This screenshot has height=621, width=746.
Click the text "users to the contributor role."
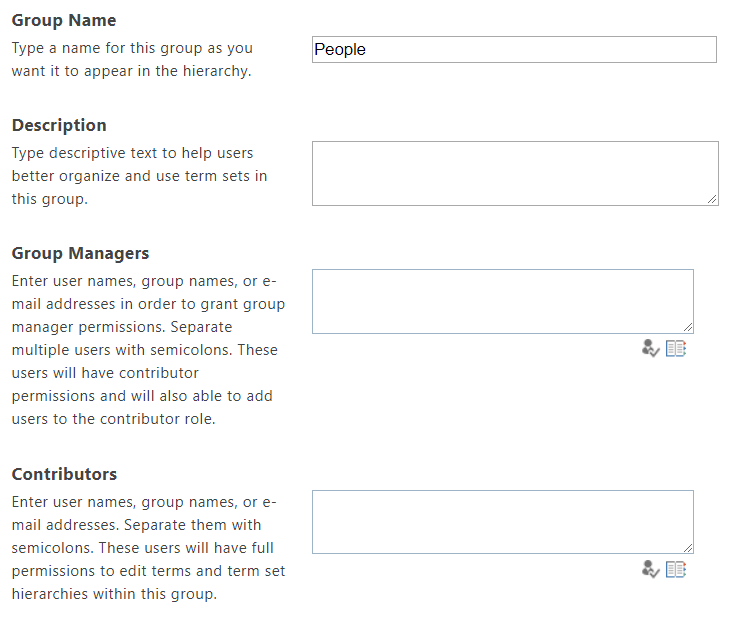pos(114,419)
